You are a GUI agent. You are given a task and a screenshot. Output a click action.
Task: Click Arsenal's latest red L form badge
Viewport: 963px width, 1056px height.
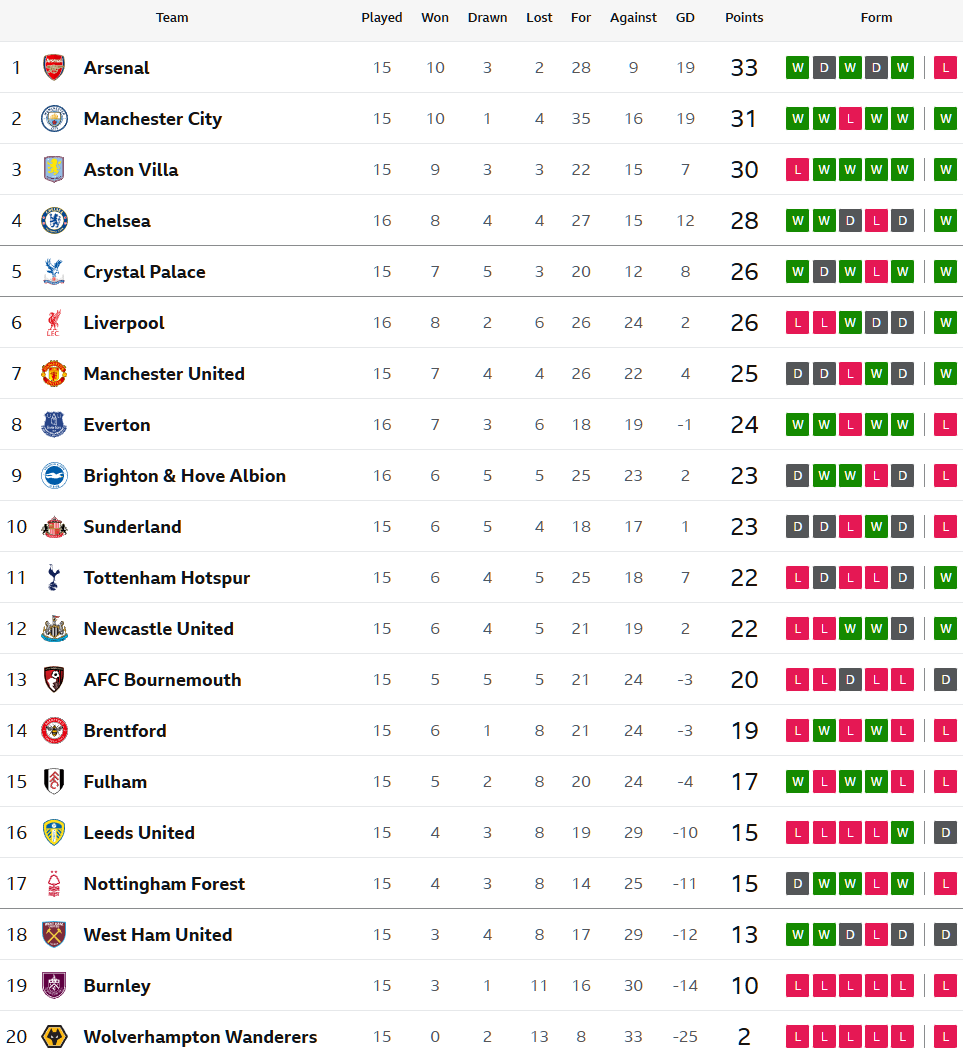[x=945, y=68]
